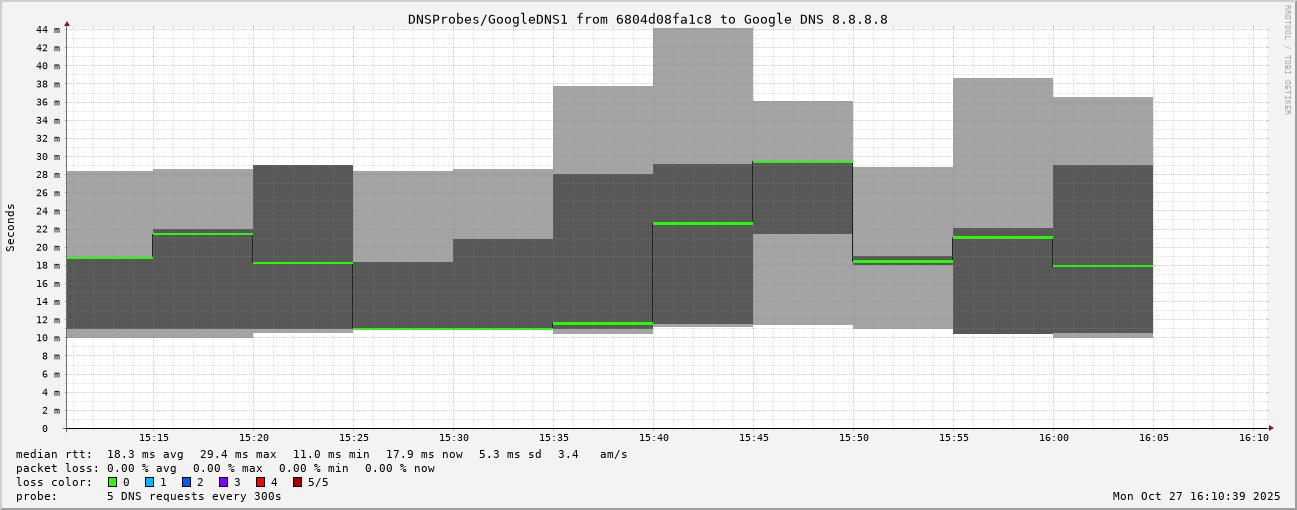The width and height of the screenshot is (1297, 510).
Task: Click the RRDTOOL / TOBI OETIKER watermark
Action: click(x=1287, y=60)
